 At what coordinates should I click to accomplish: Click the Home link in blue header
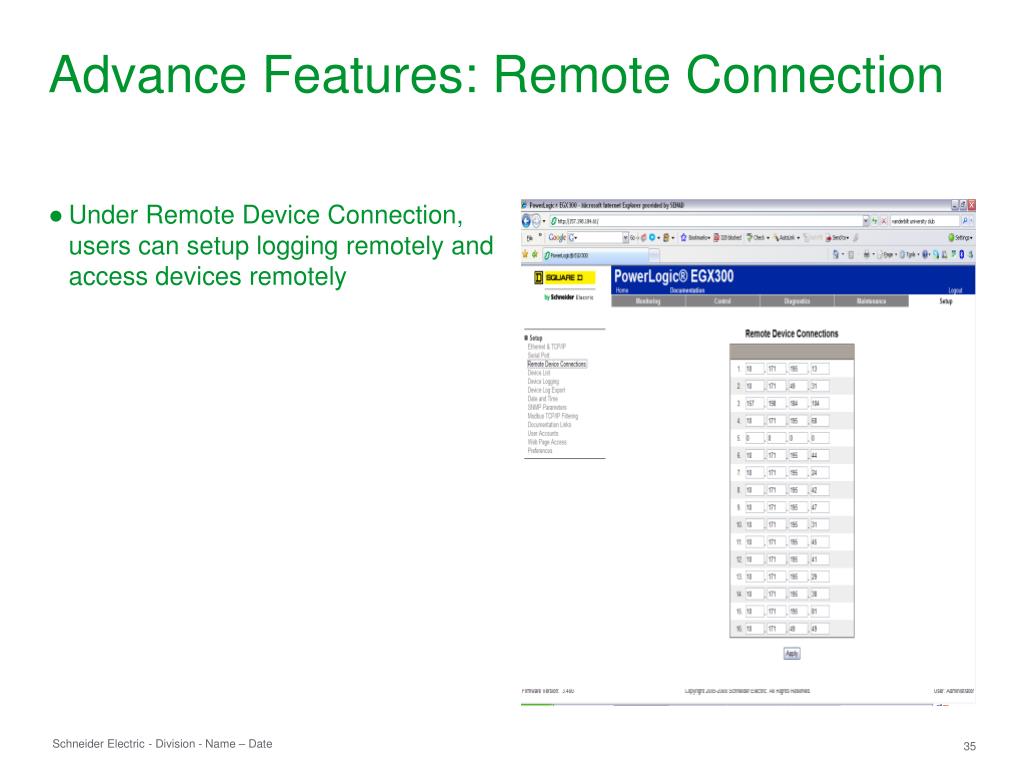coord(622,291)
